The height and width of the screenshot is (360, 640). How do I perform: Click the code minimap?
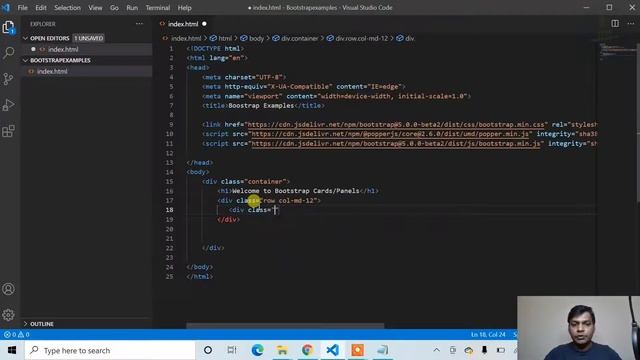[x=617, y=52]
